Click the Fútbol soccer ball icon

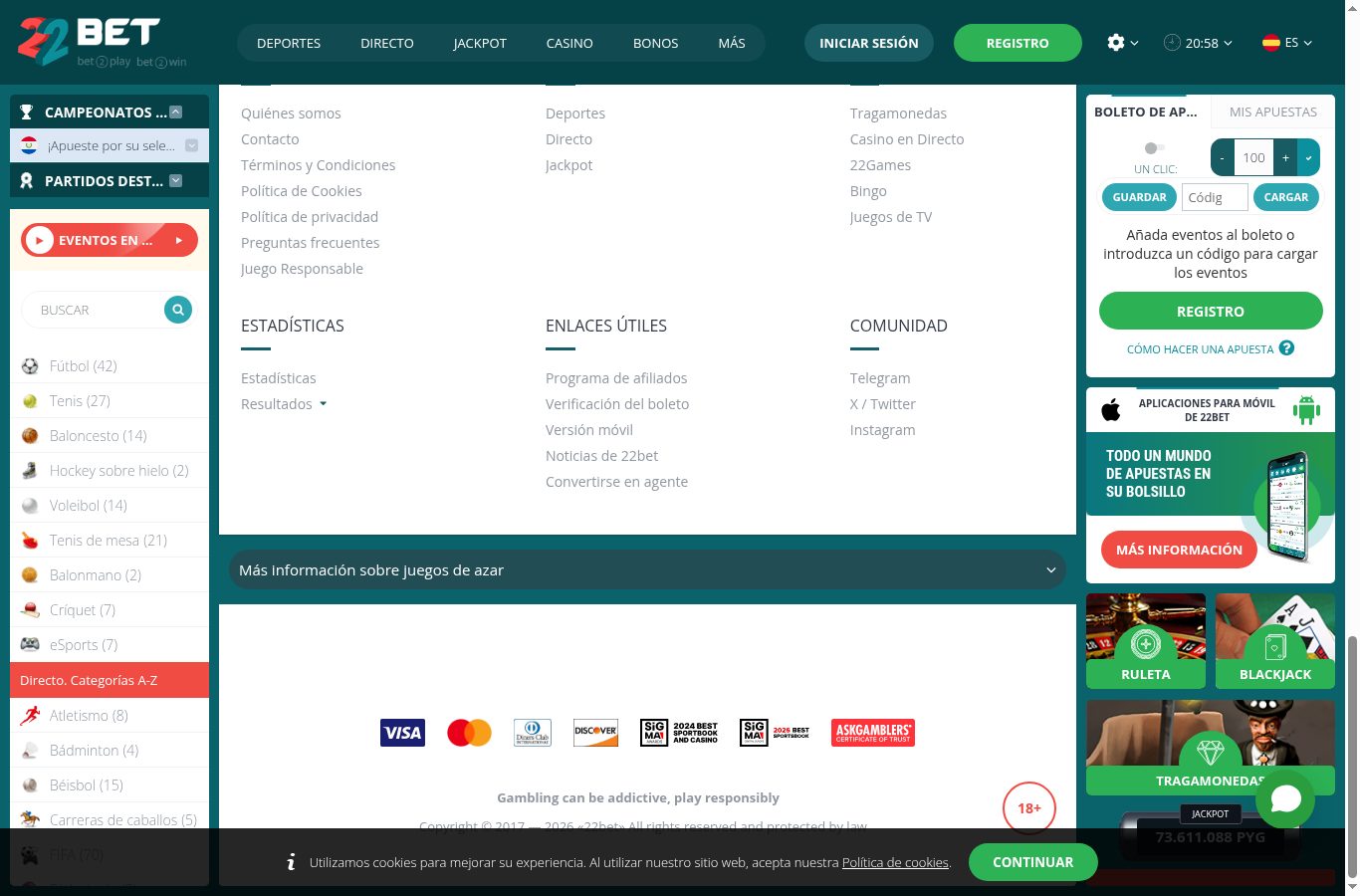click(30, 366)
